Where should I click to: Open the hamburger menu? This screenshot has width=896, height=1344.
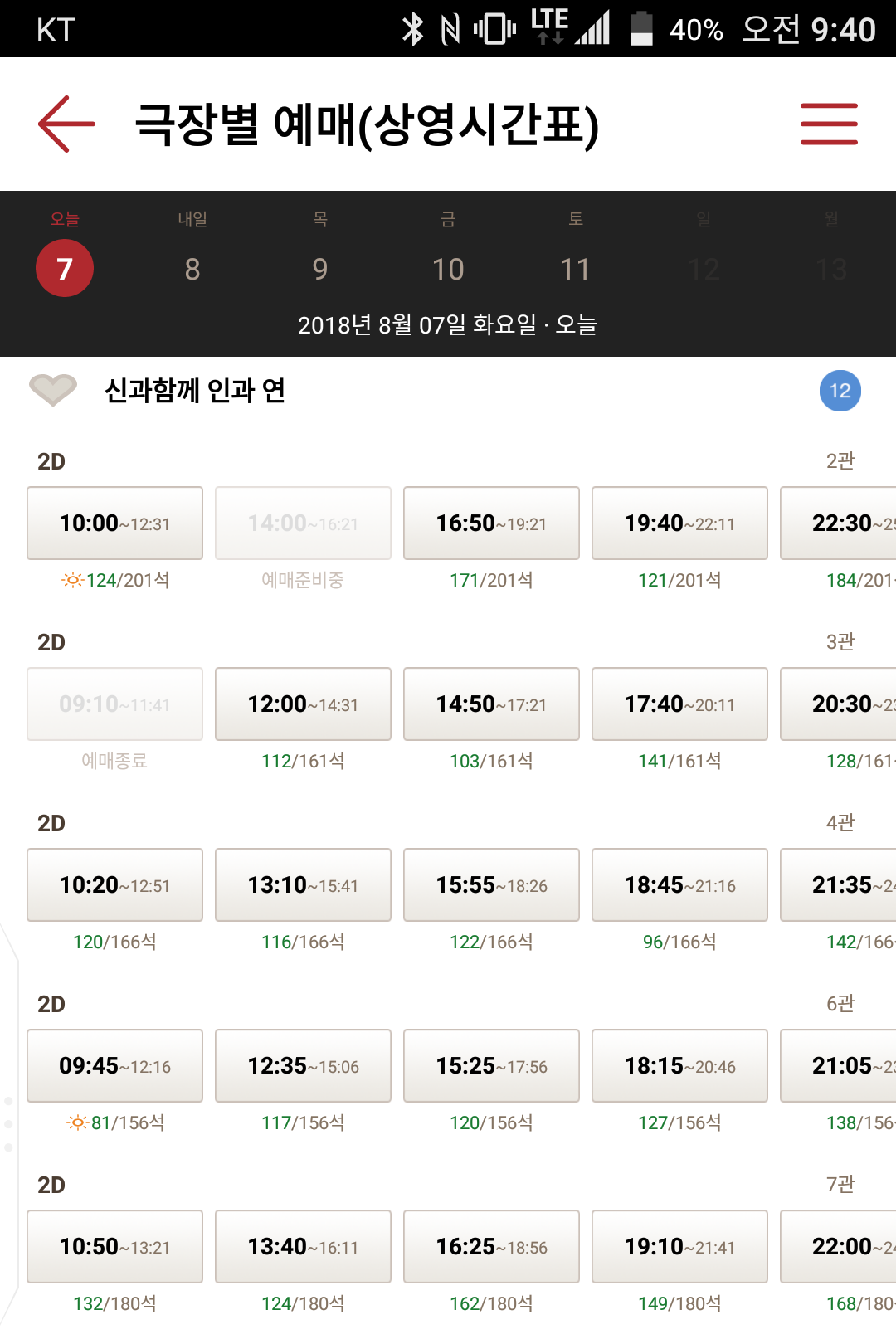point(829,124)
